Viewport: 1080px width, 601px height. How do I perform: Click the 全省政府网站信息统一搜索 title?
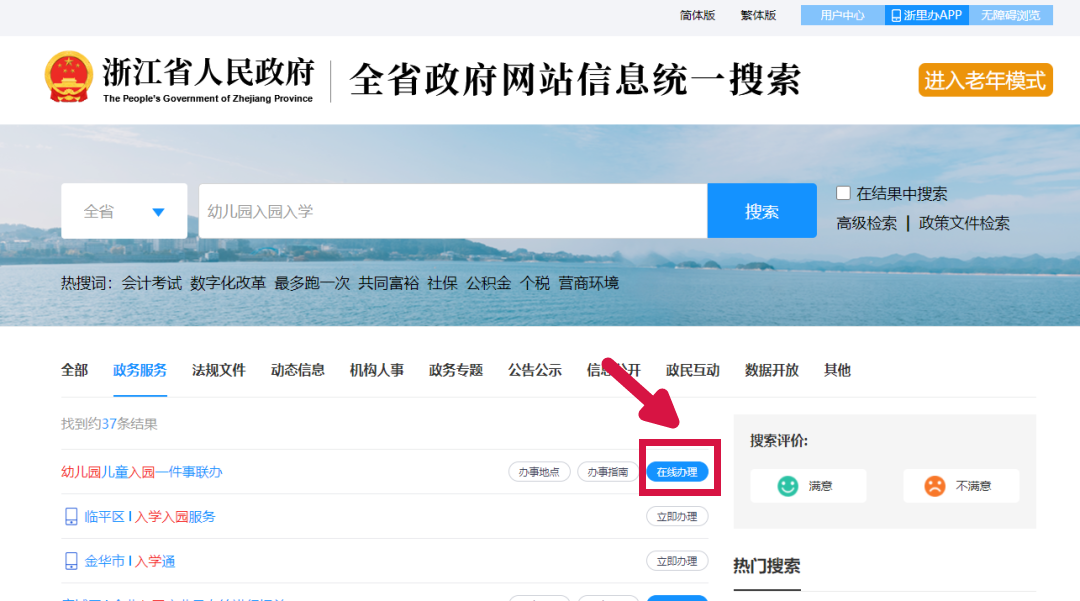575,79
